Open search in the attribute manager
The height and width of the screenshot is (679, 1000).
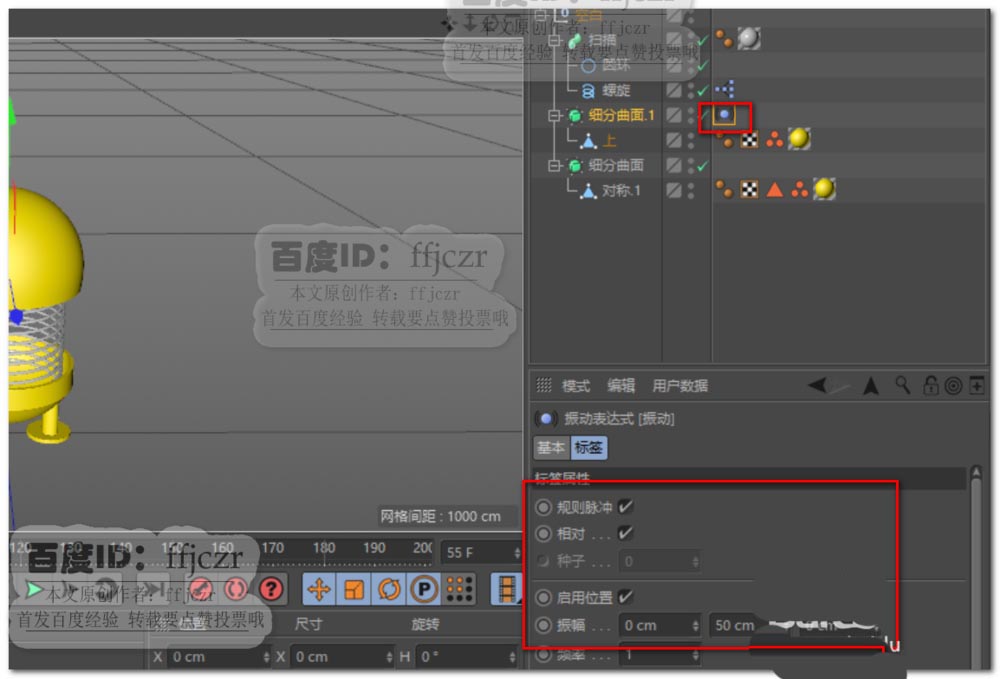[x=902, y=385]
